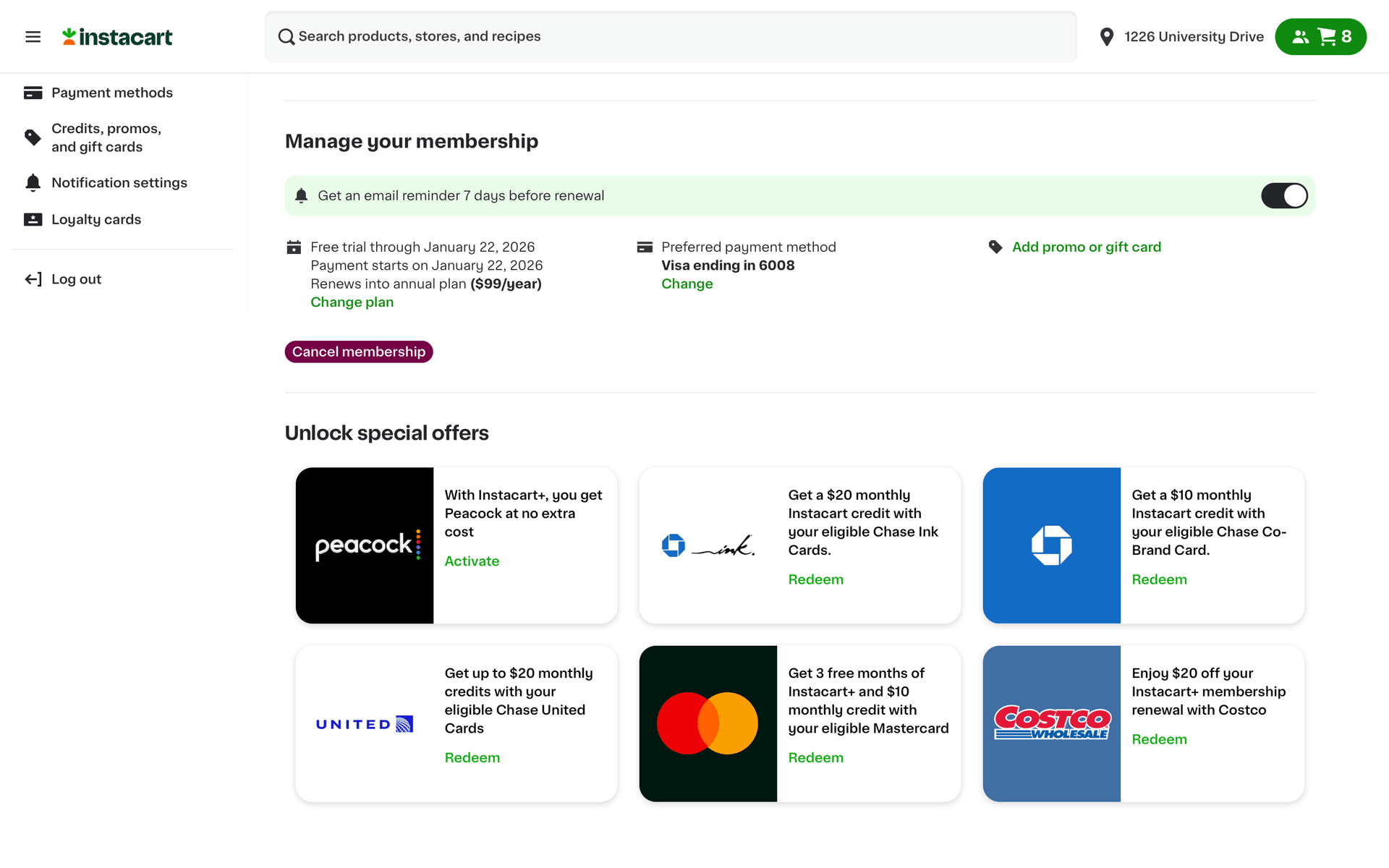Click 'Free trial through January 22, 2026'
The width and height of the screenshot is (1389, 868).
tap(422, 247)
